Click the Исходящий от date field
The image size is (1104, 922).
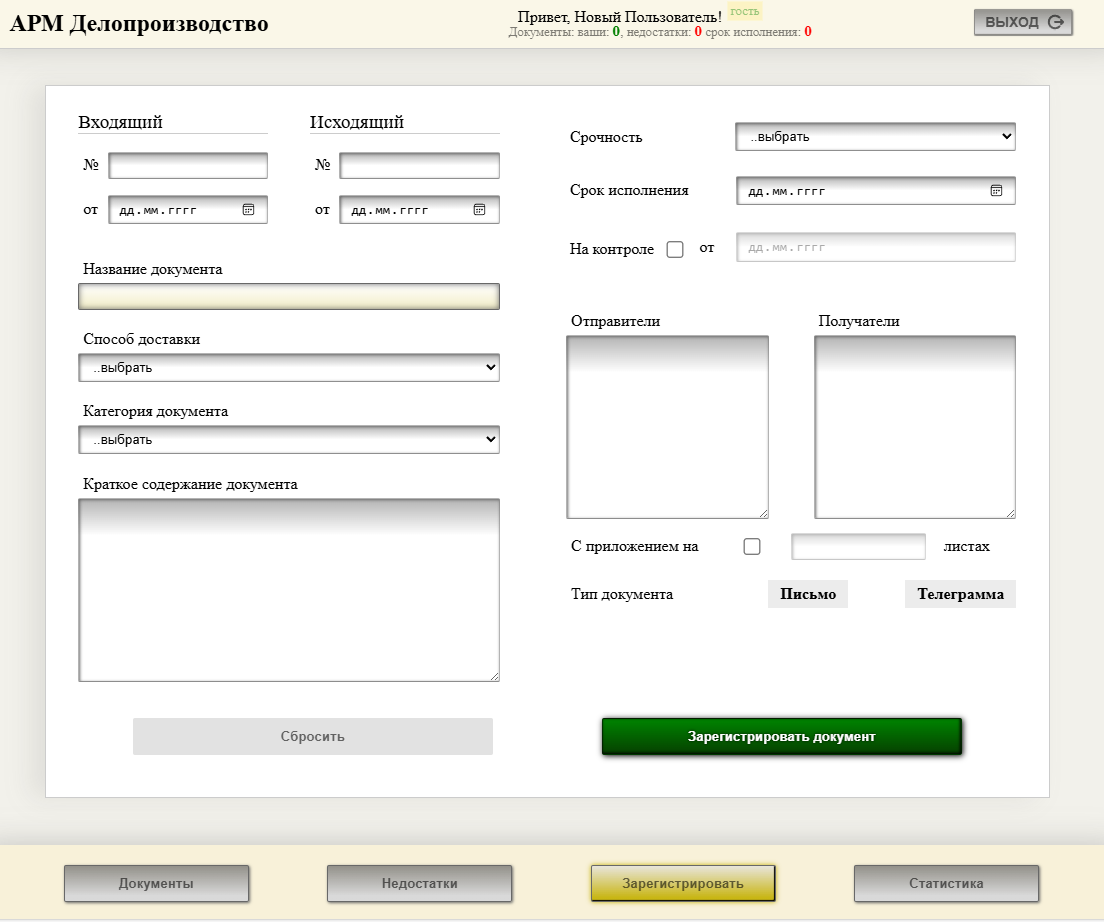click(x=420, y=210)
